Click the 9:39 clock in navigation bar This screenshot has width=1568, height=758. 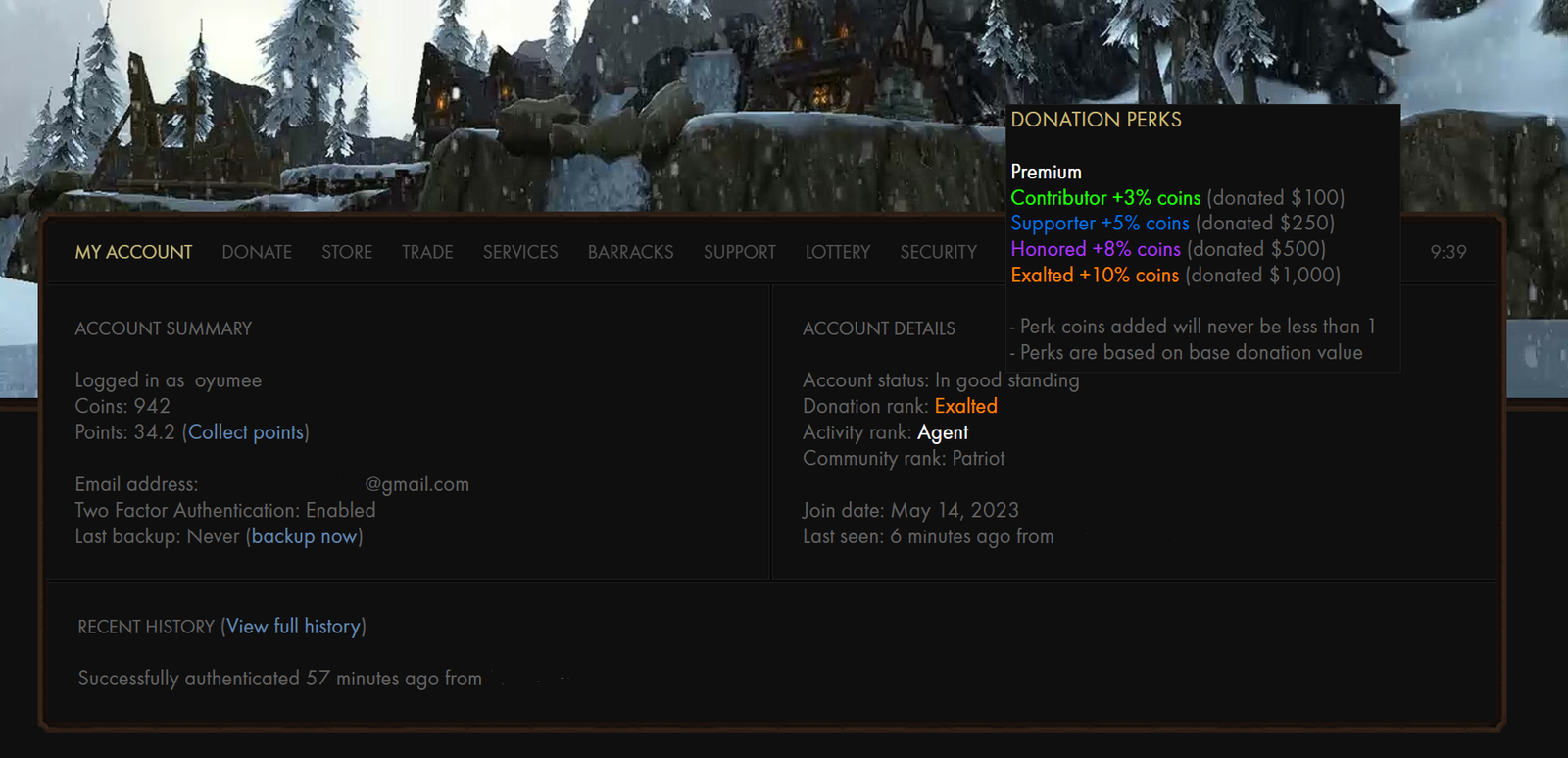pos(1447,252)
